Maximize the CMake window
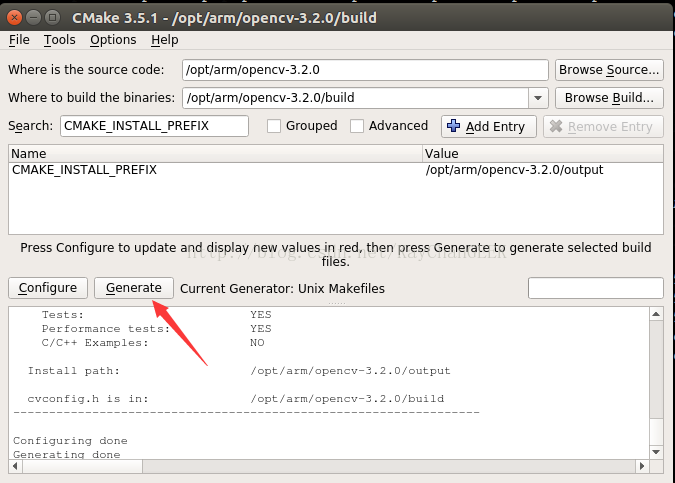 tap(53, 18)
